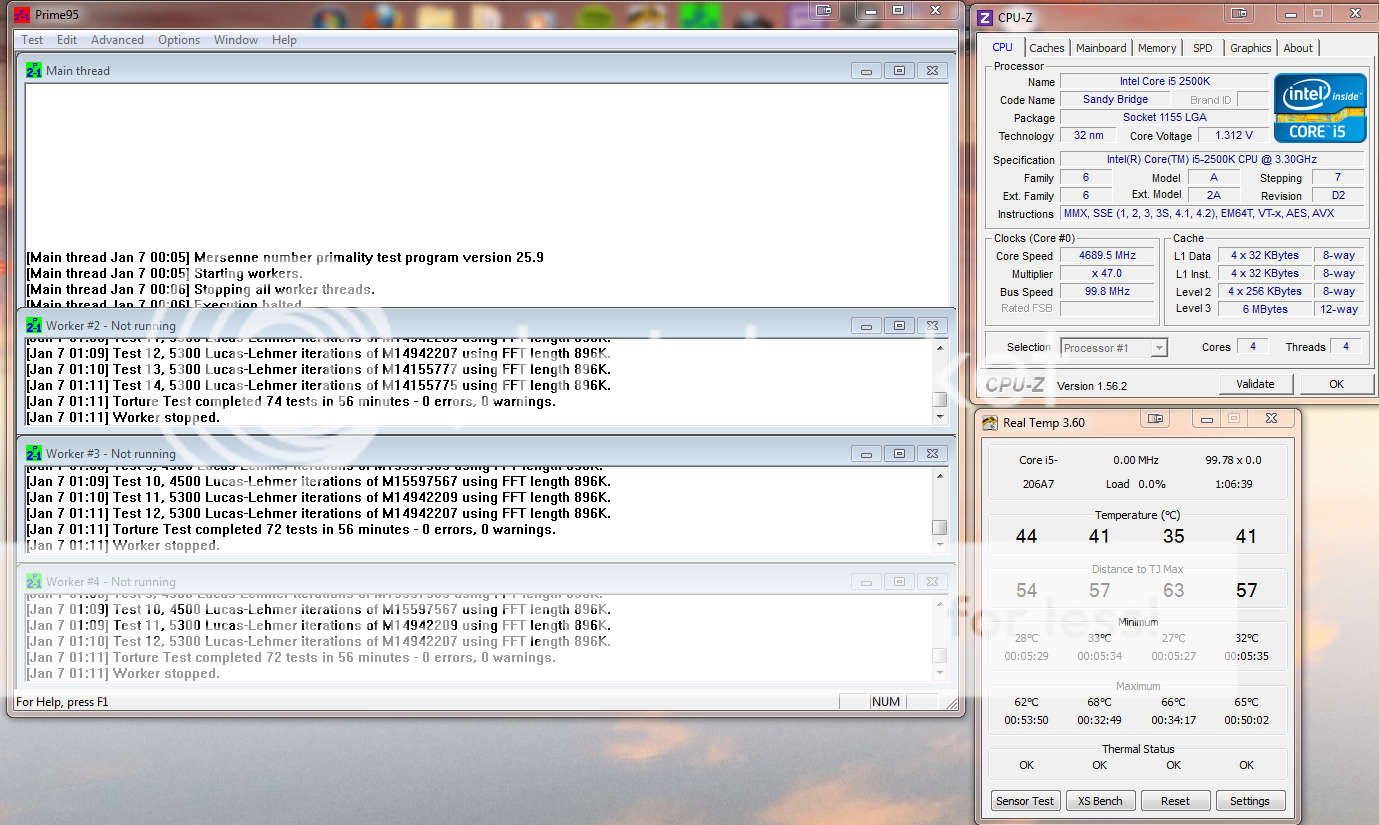This screenshot has height=825, width=1379.
Task: Restore the Worker #2 child window
Action: (x=899, y=326)
